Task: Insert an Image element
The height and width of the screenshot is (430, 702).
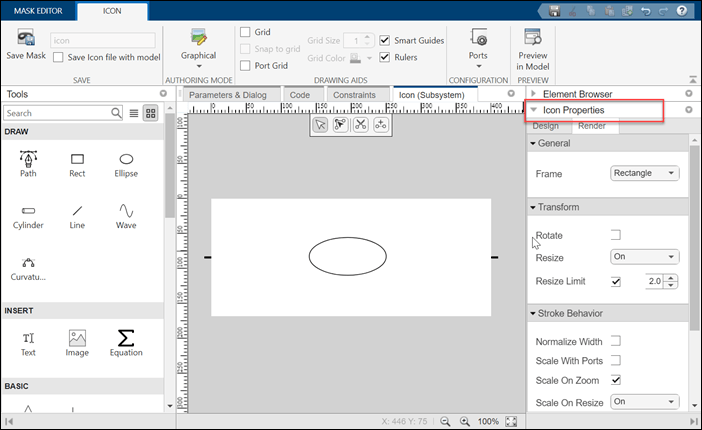Action: click(77, 344)
